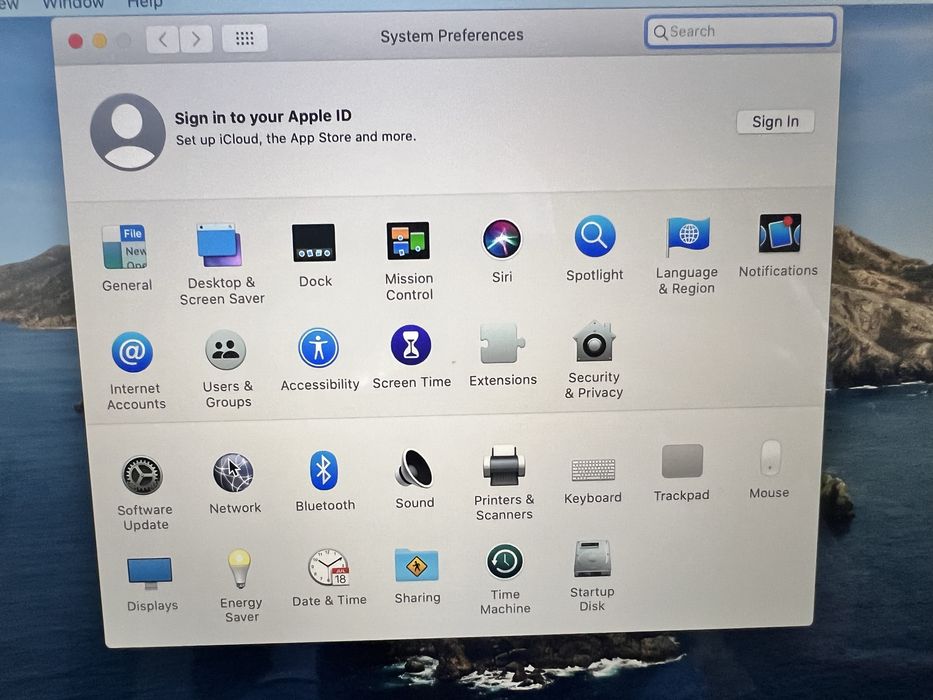
Task: Click the Apple ID avatar picture
Action: (127, 132)
